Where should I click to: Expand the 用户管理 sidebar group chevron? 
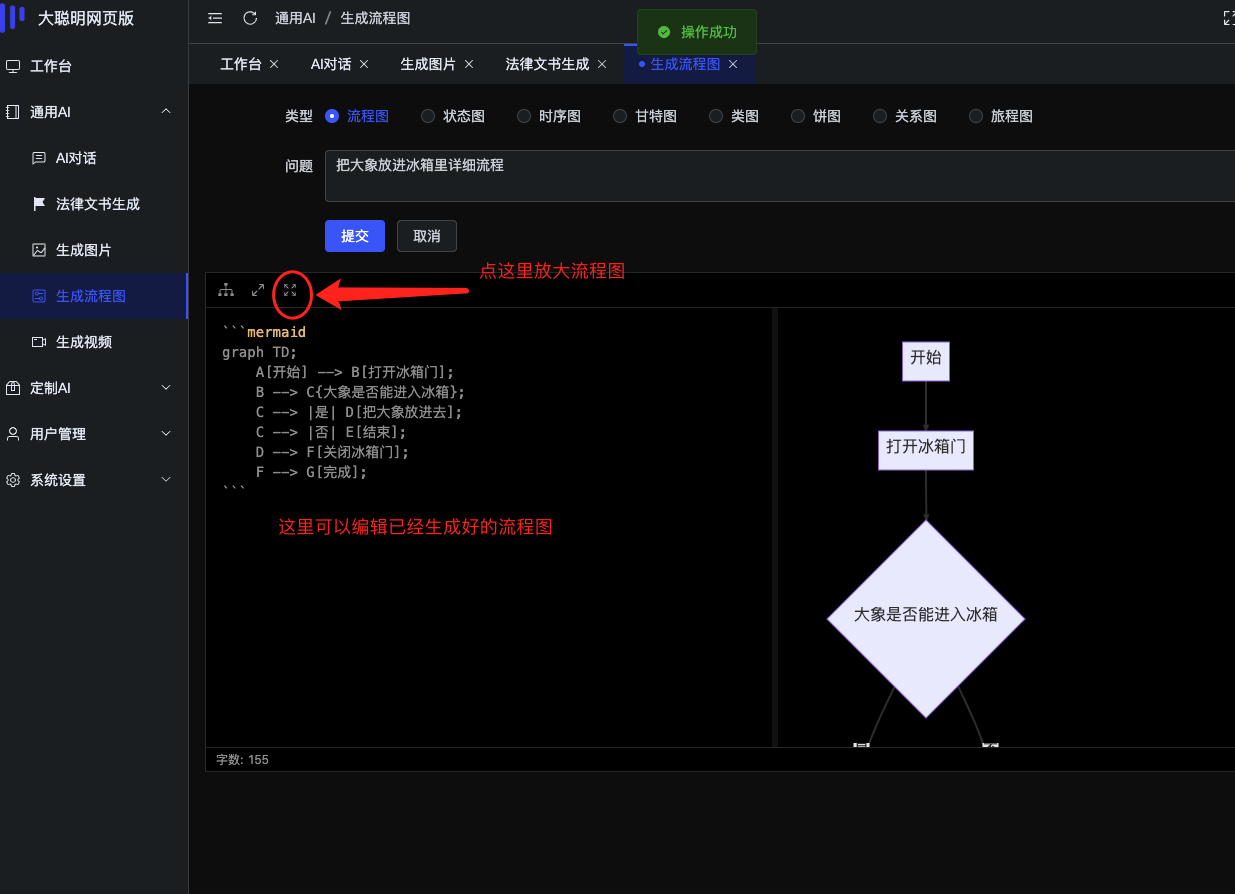pyautogui.click(x=166, y=434)
